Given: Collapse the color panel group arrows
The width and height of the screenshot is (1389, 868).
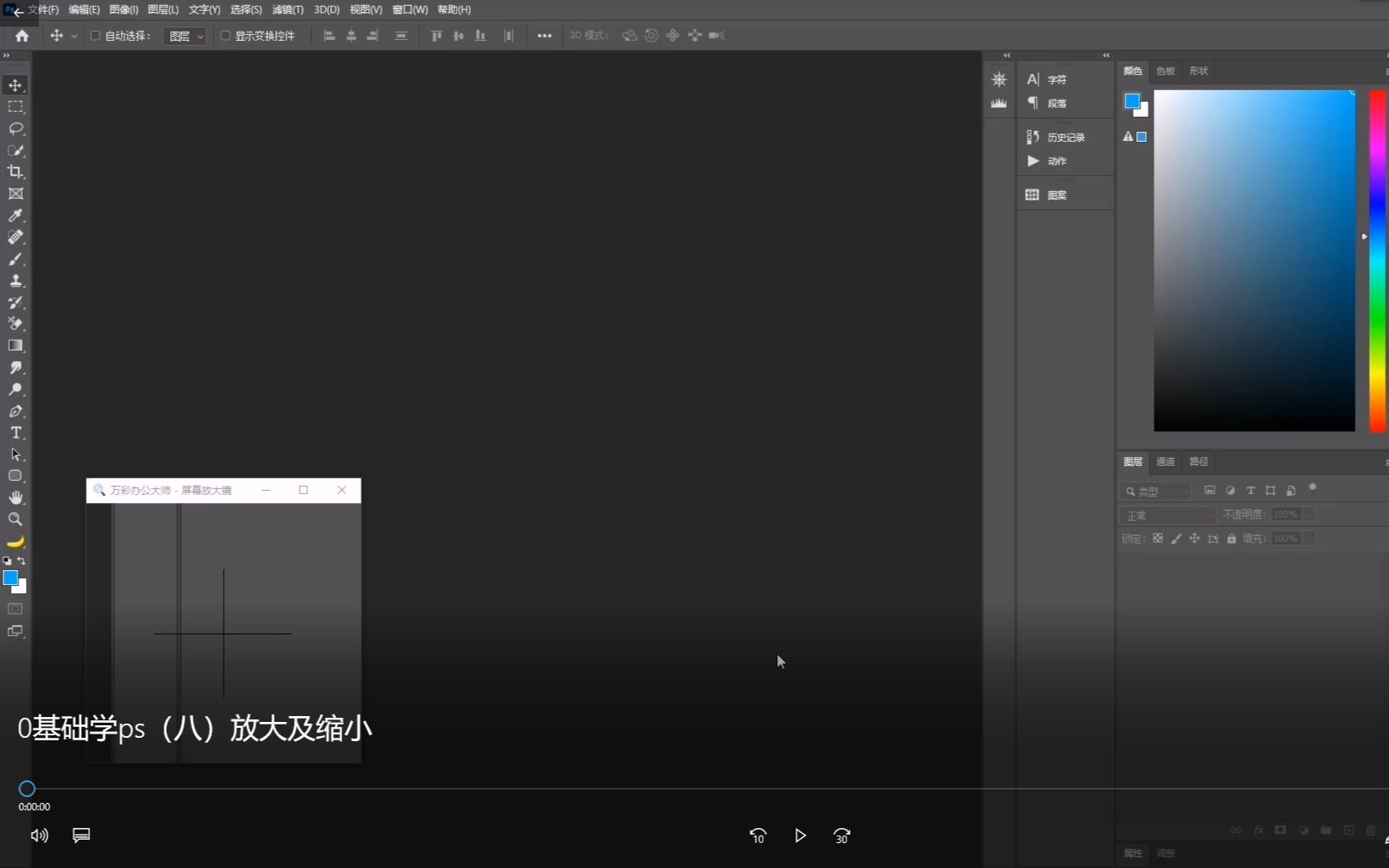Looking at the screenshot, I should [1106, 56].
